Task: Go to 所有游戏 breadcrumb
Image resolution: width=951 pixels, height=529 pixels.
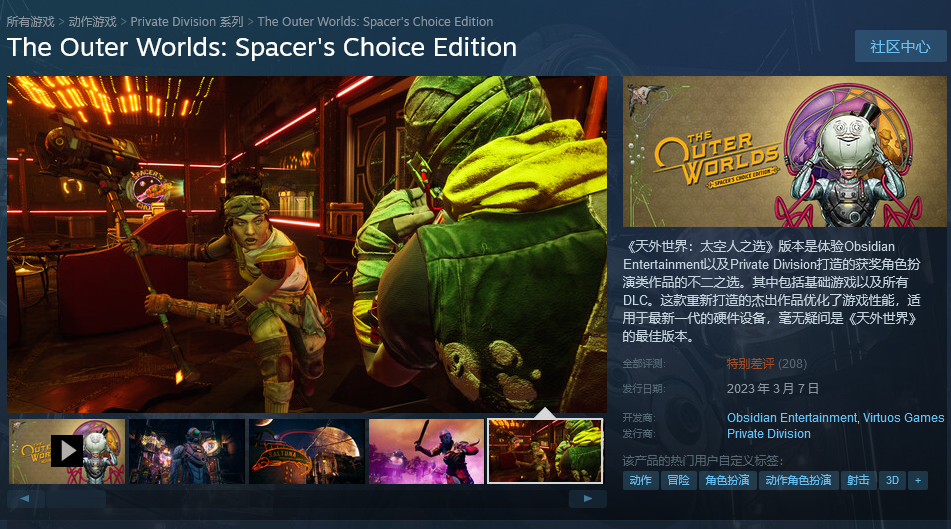Action: click(x=30, y=22)
